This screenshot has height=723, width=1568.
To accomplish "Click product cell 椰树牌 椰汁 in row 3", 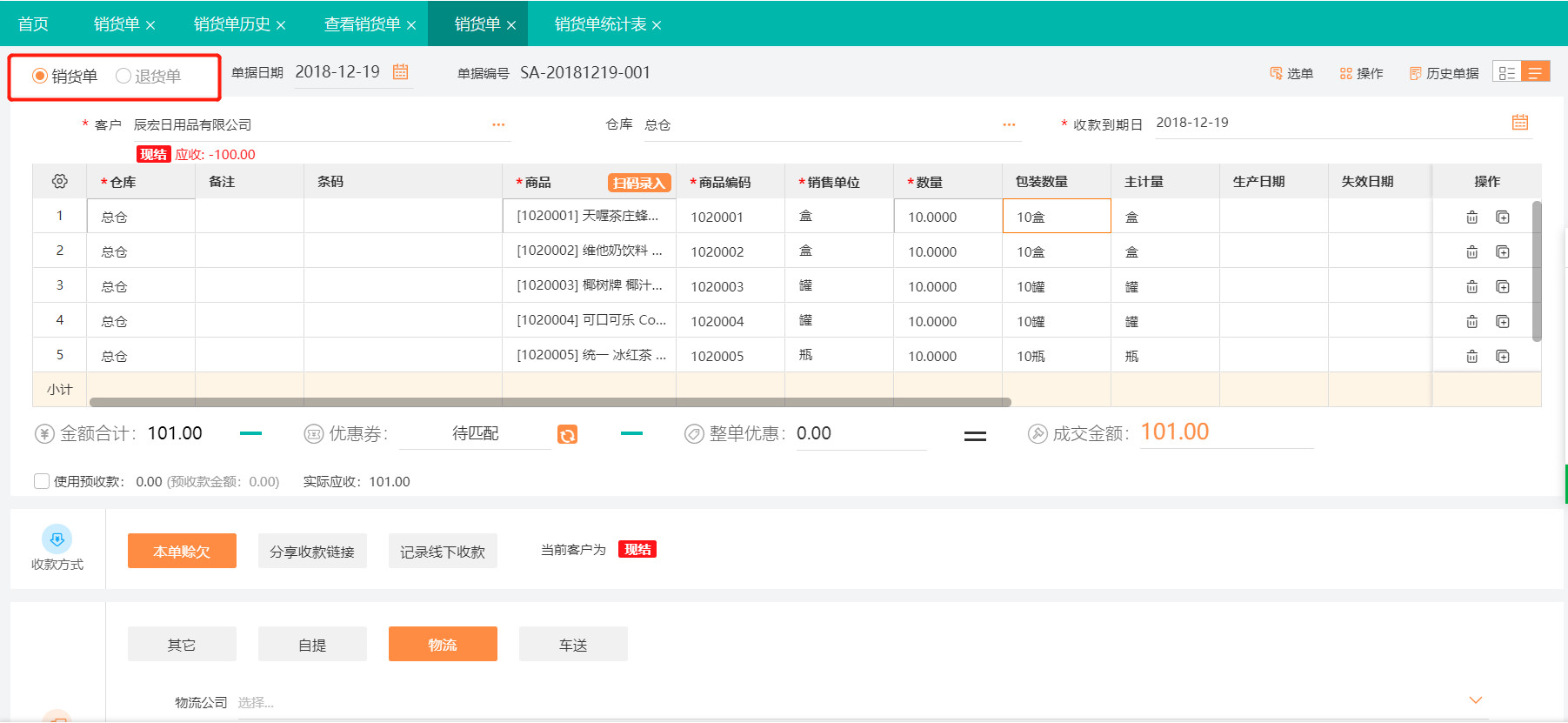I will tap(590, 285).
